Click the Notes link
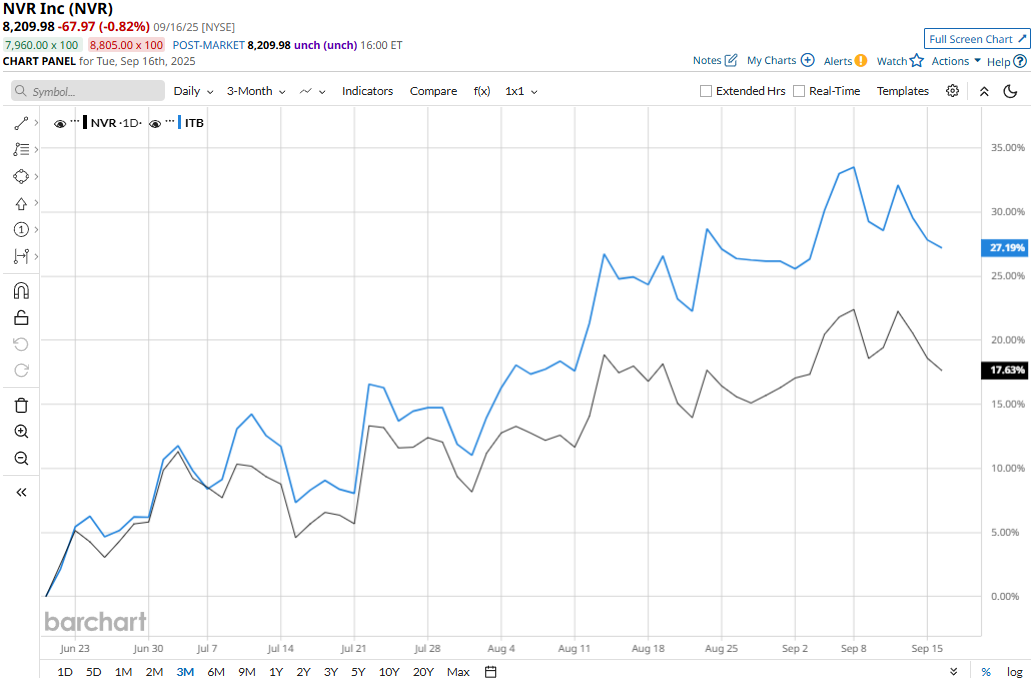 707,60
